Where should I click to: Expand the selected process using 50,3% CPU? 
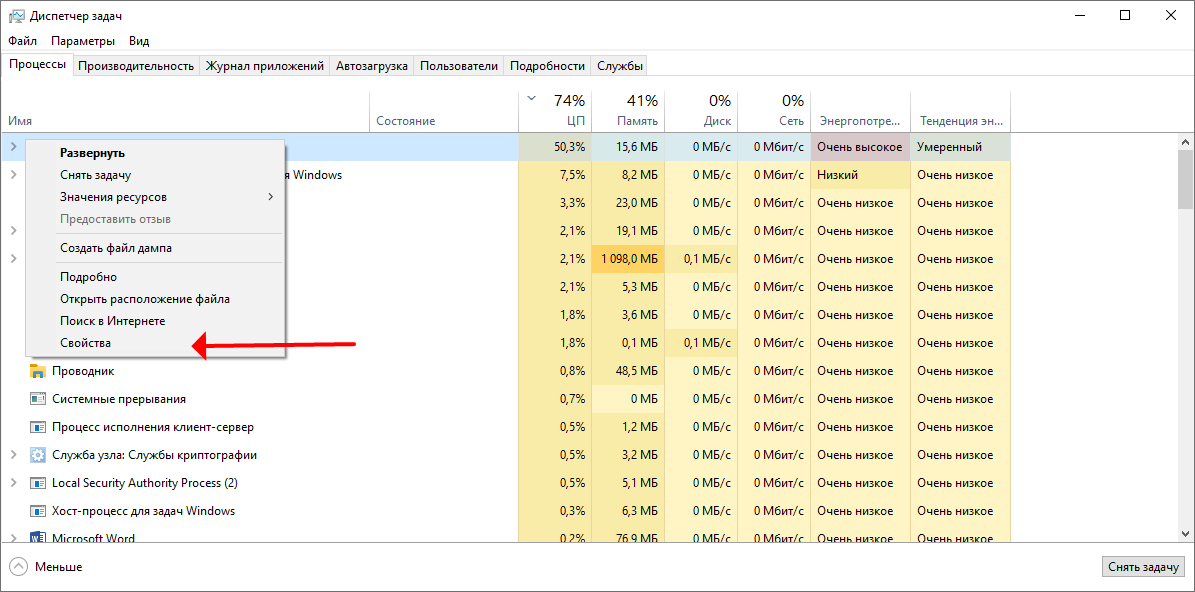13,146
